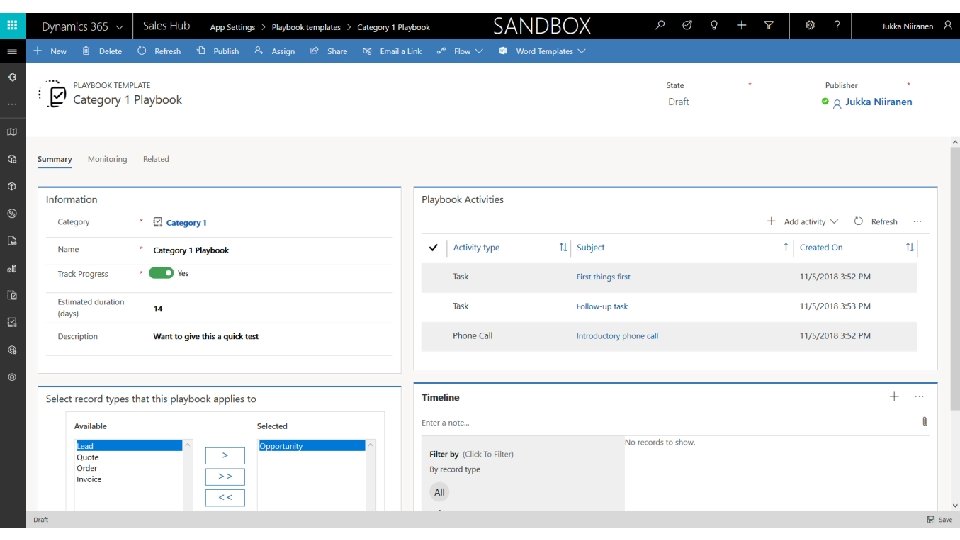
Task: Select all rows checkmark in activities grid
Action: (433, 247)
